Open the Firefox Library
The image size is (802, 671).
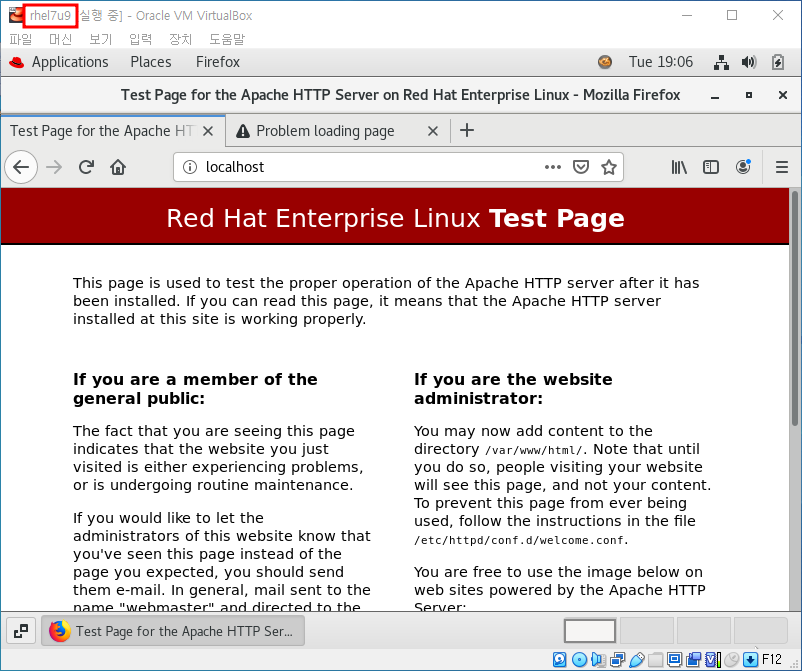coord(679,167)
